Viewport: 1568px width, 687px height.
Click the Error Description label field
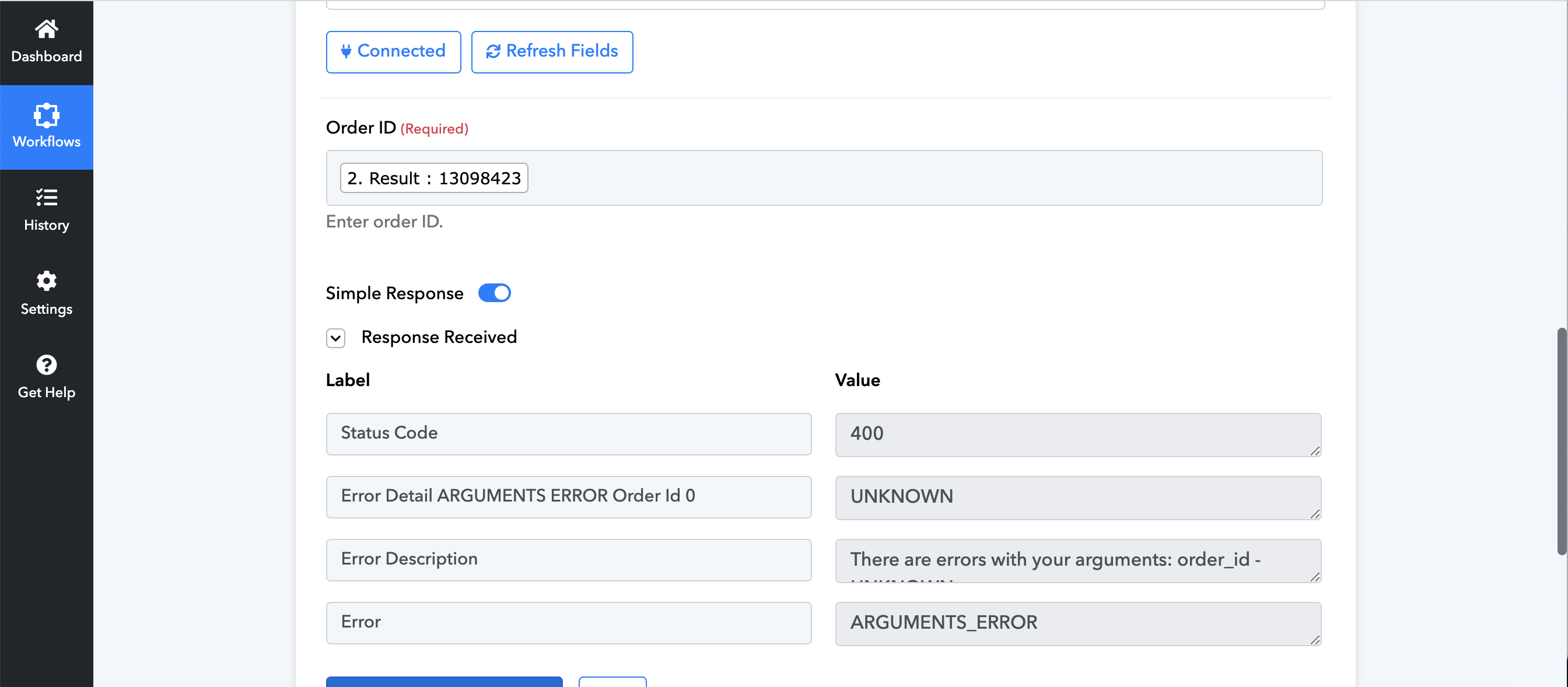pos(569,560)
